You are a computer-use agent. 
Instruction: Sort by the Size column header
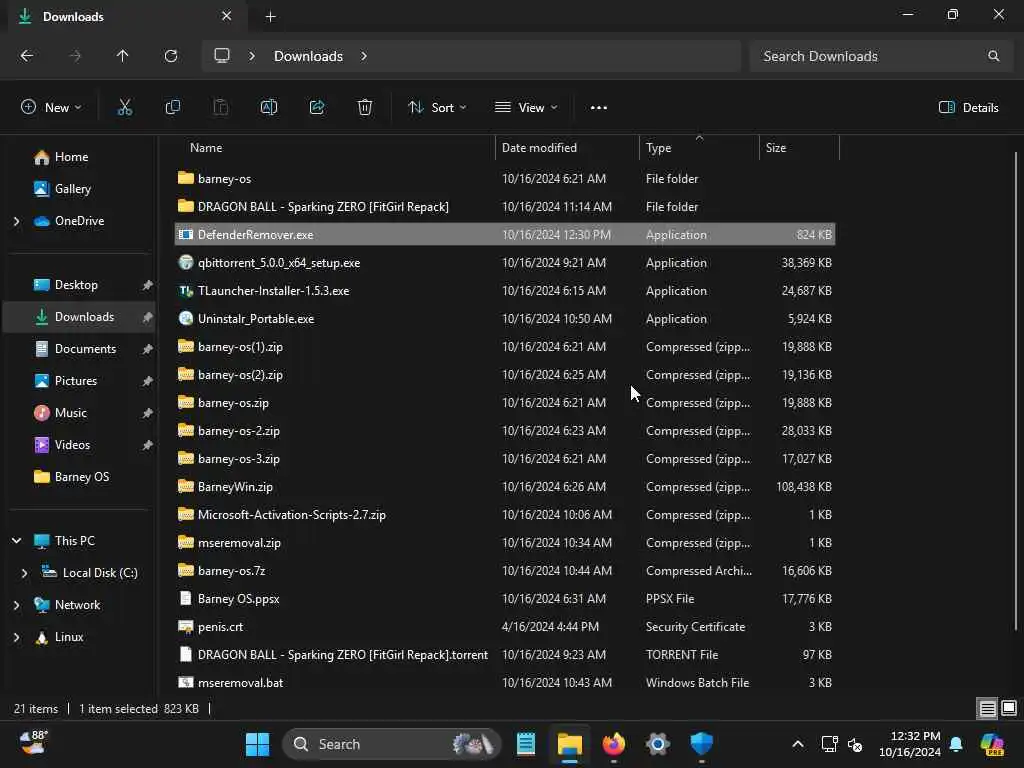pyautogui.click(x=799, y=148)
